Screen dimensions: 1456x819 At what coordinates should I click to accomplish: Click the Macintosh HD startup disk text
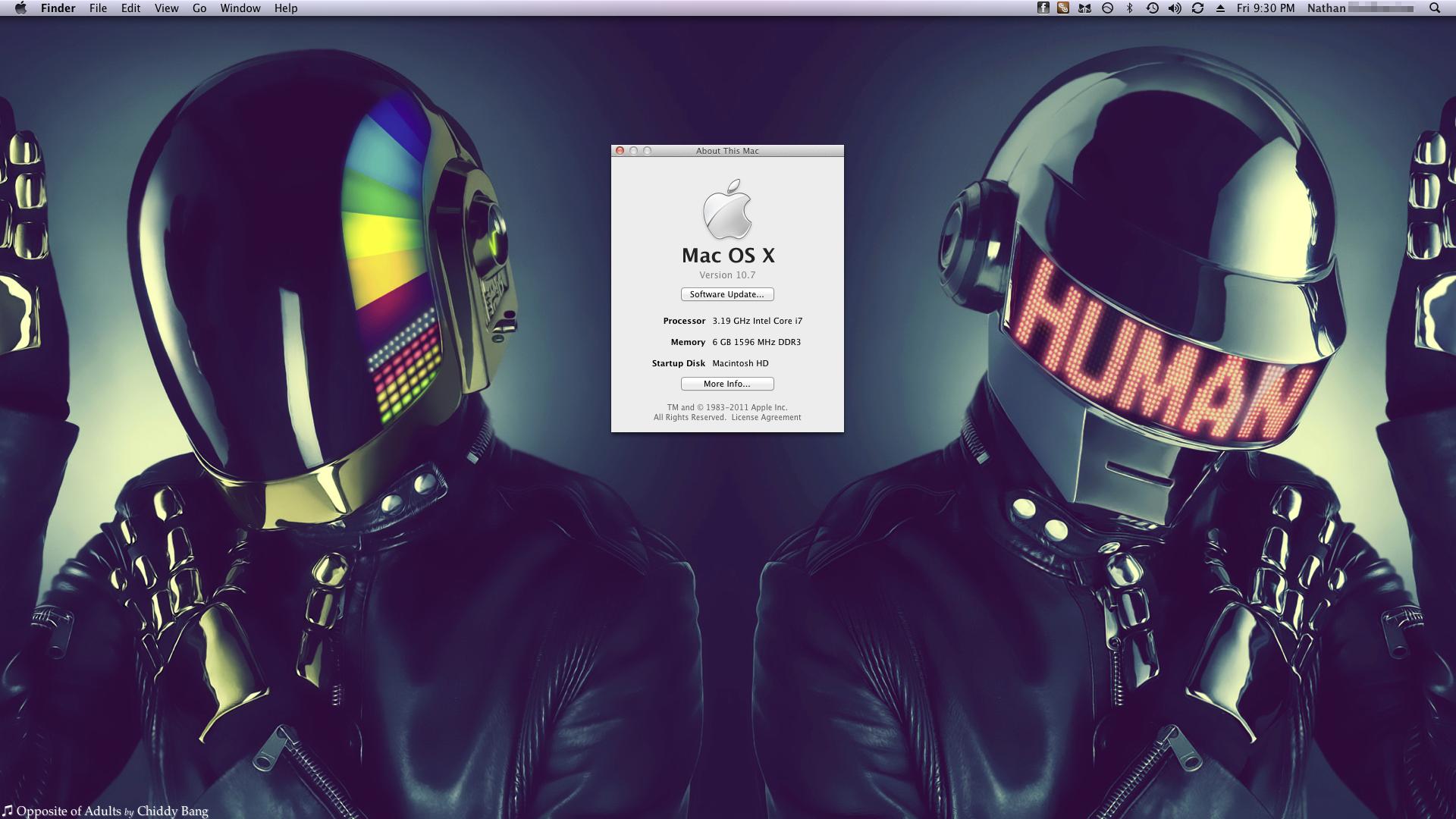pos(740,363)
